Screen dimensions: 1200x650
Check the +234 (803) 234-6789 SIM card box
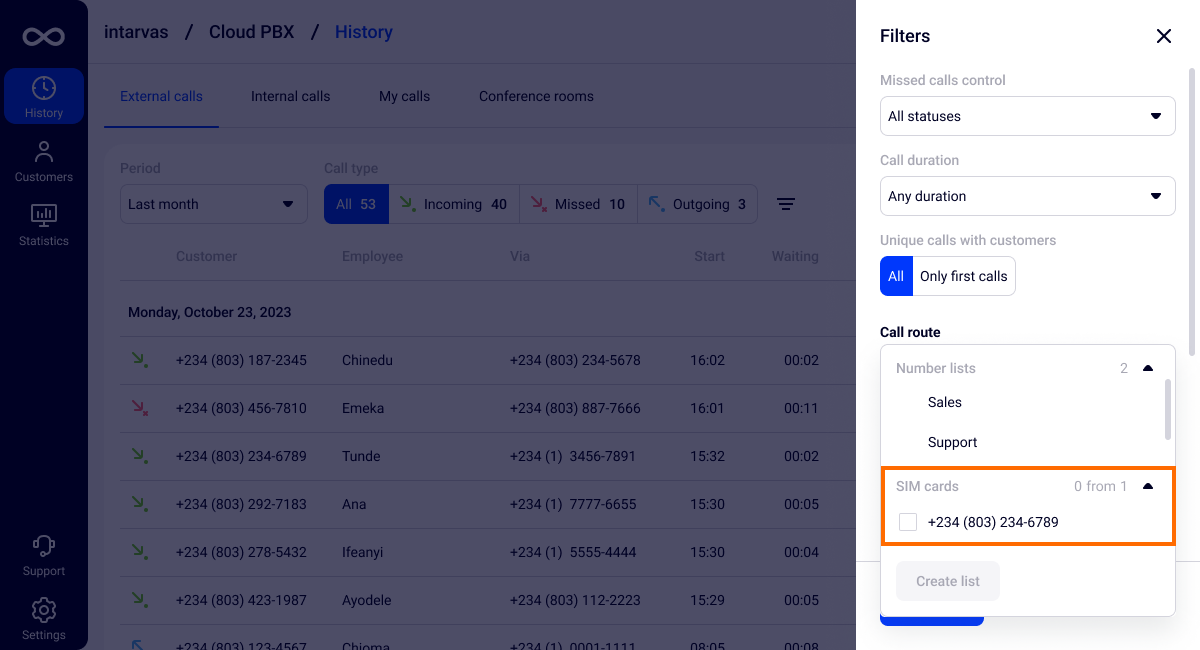click(908, 522)
